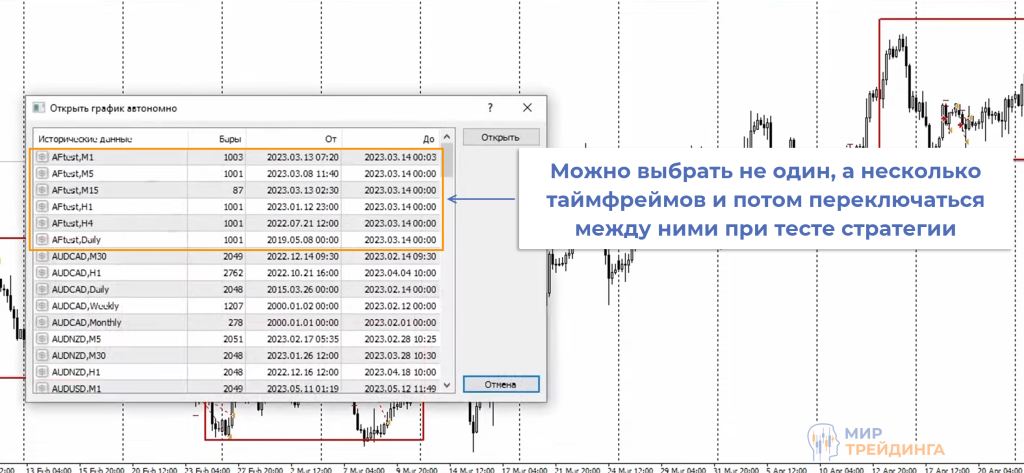
Task: Click bars value 87
Action: (x=237, y=190)
